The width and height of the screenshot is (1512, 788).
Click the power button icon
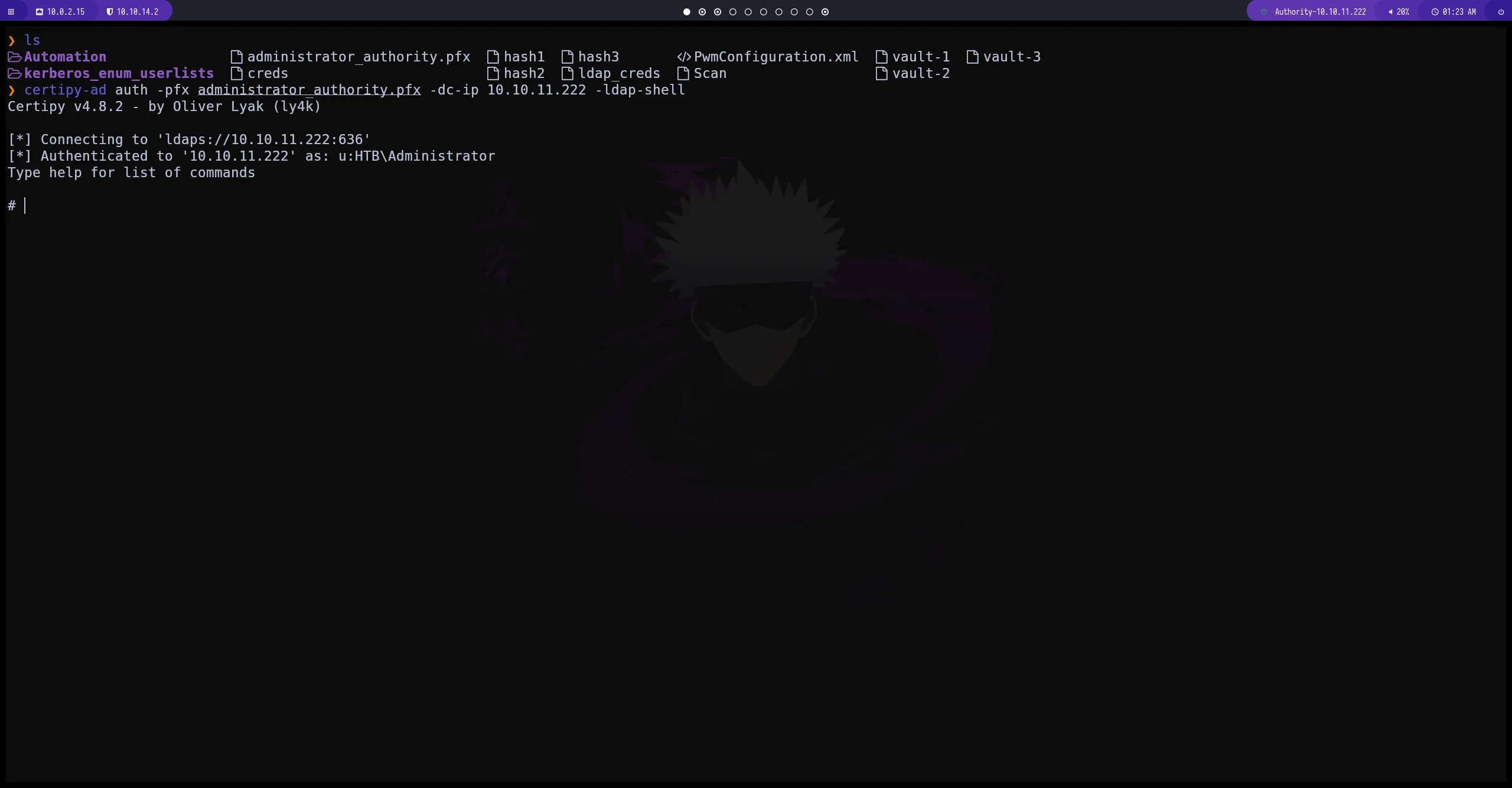(x=1501, y=12)
